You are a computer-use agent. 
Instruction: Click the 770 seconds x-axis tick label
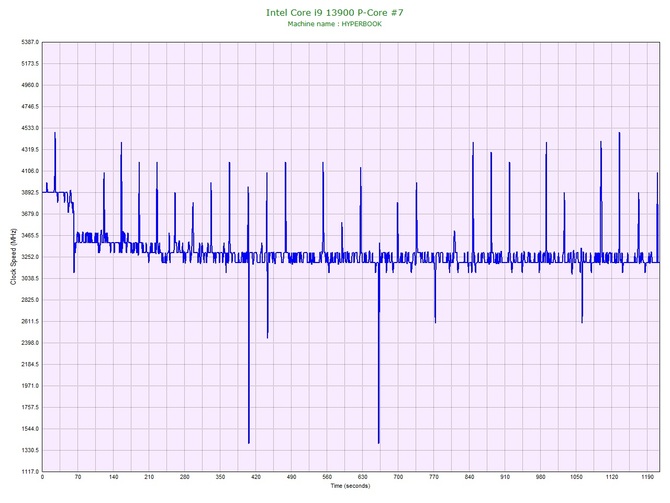434,477
